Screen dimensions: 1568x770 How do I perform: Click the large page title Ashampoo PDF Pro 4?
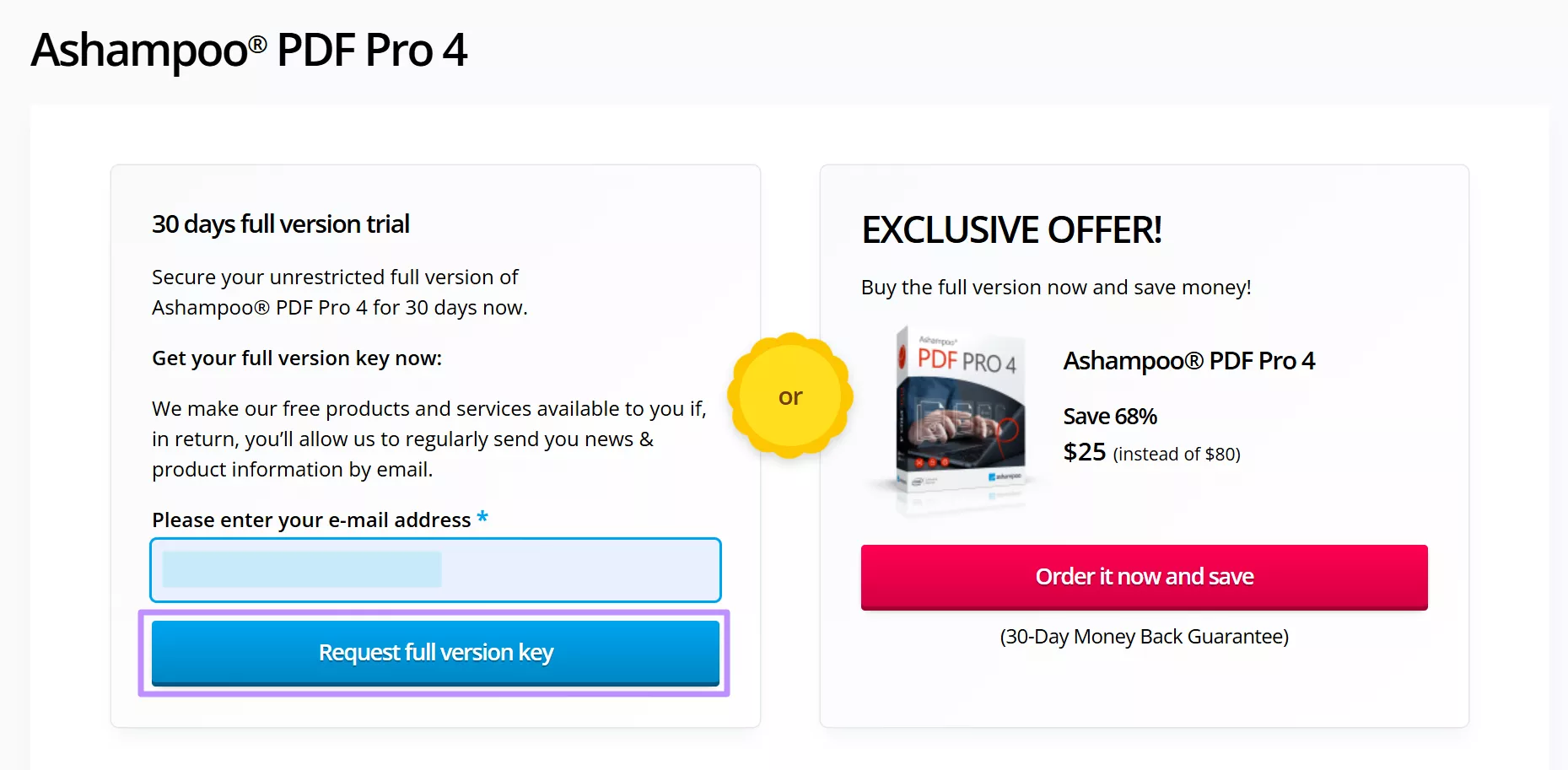[x=249, y=50]
